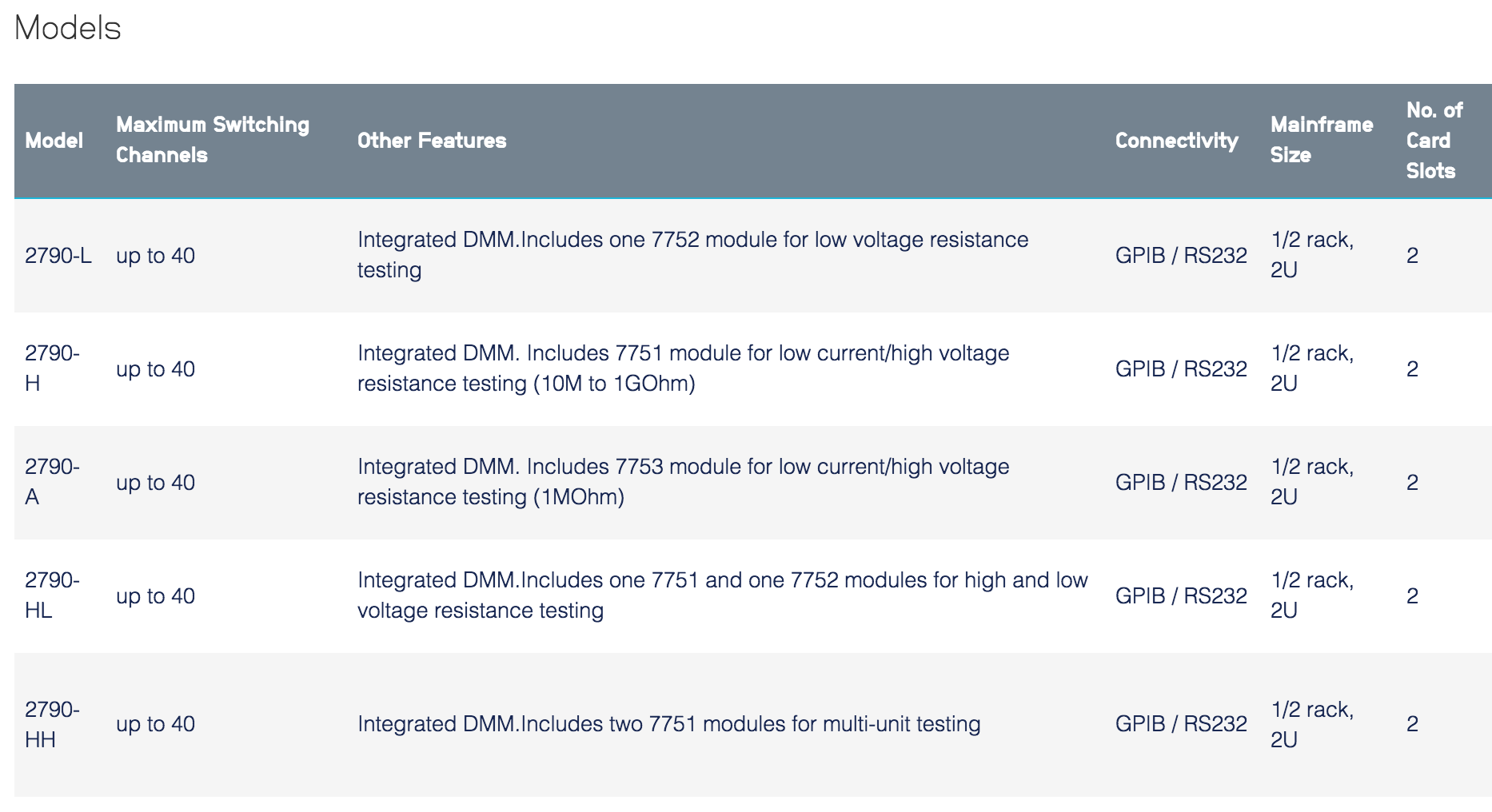This screenshot has height=812, width=1492.
Task: Click the 2790-HL model cell
Action: [52, 595]
